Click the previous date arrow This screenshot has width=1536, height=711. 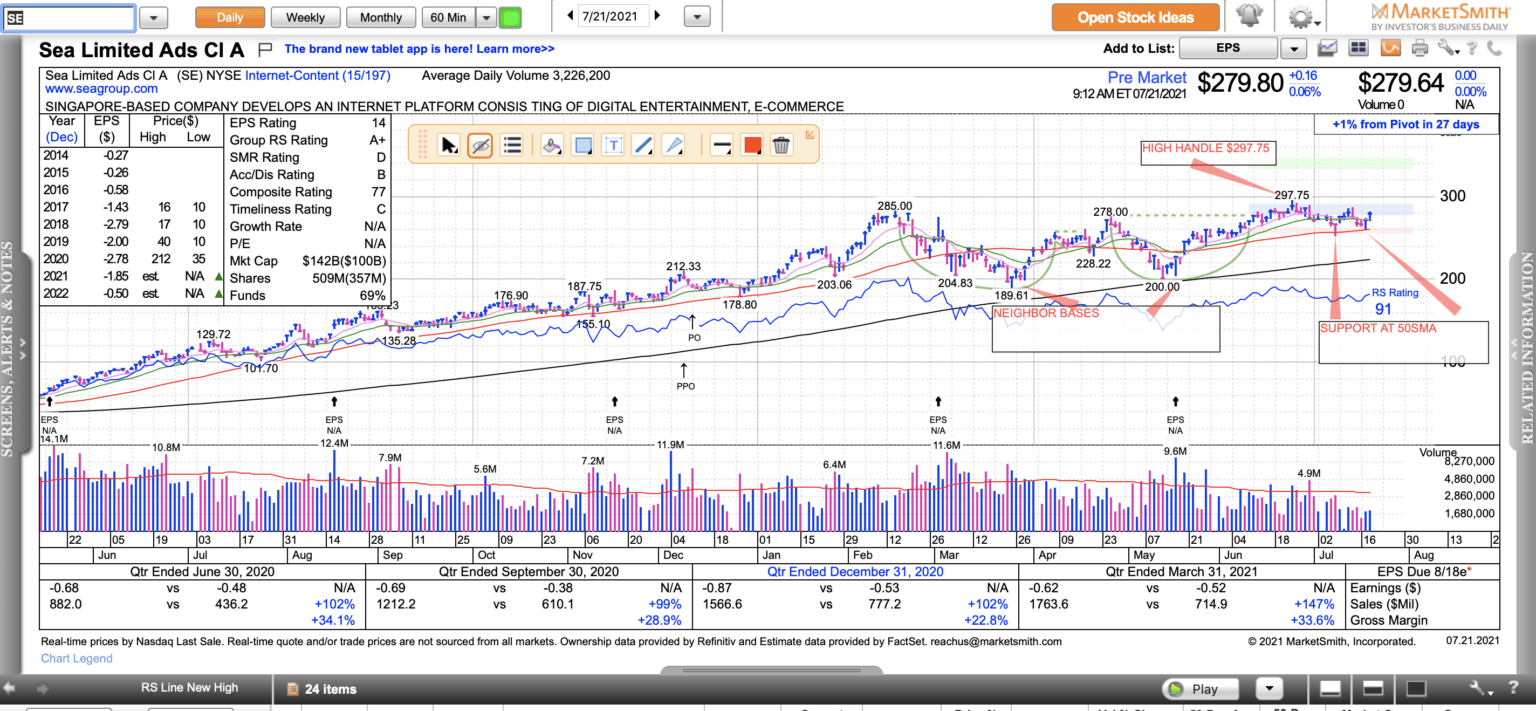point(570,15)
